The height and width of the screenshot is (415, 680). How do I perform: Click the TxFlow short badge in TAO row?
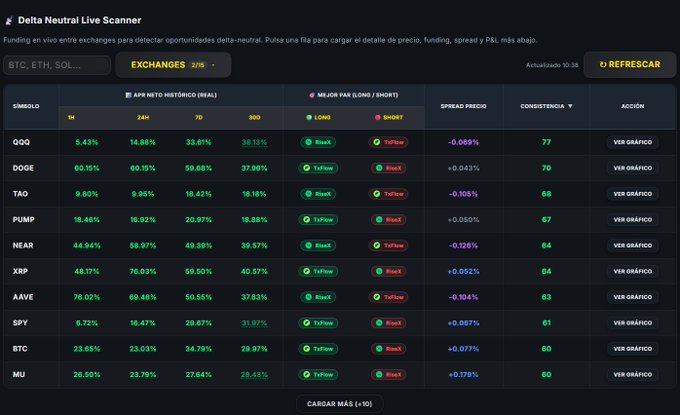point(388,194)
